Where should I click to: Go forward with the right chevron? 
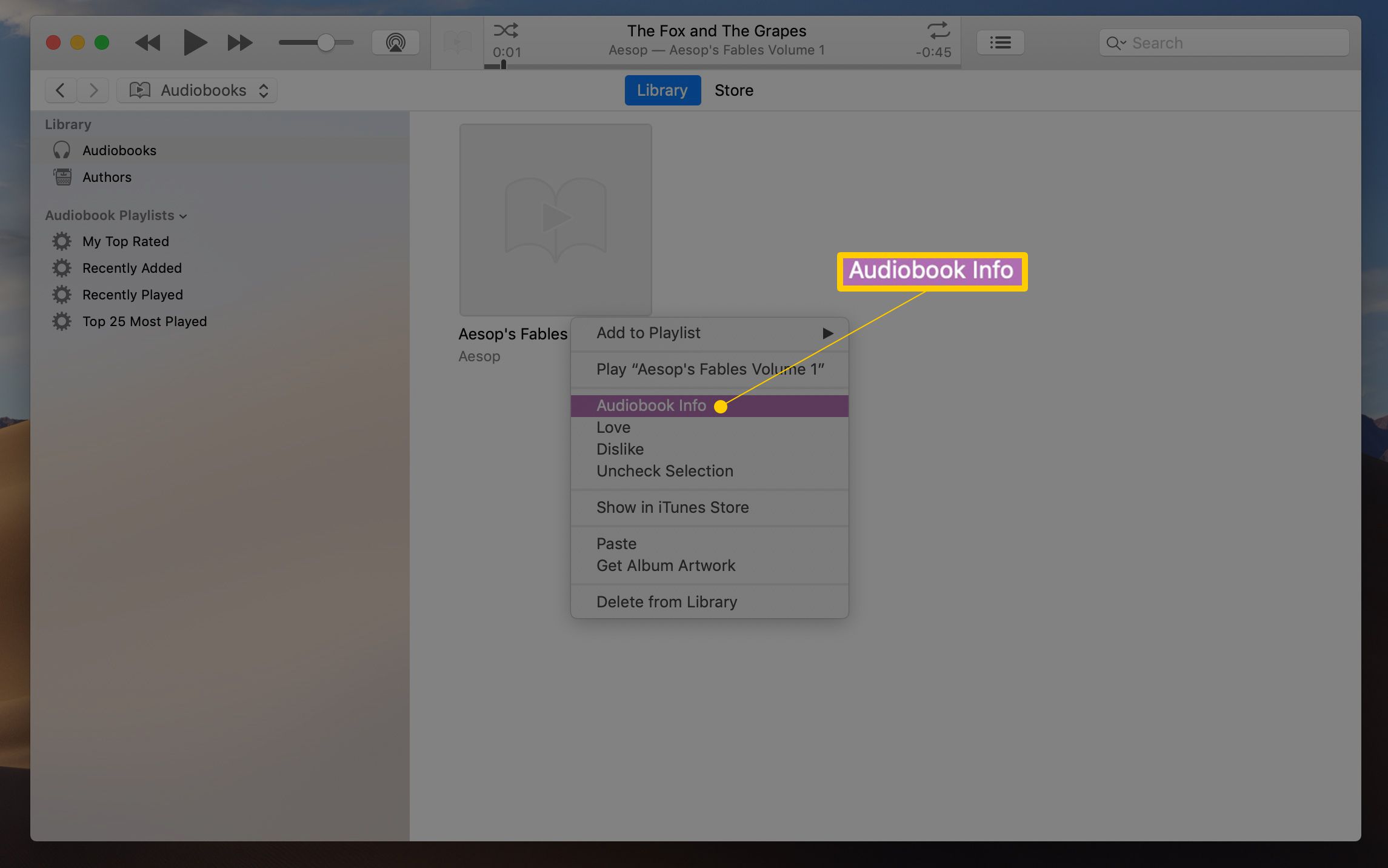pyautogui.click(x=93, y=90)
